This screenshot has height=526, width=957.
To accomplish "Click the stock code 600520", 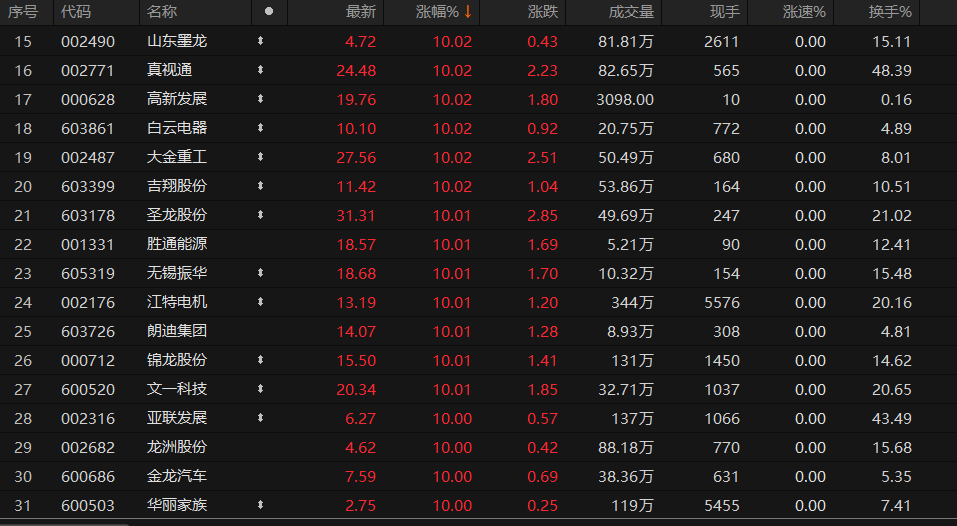I will (x=88, y=389).
